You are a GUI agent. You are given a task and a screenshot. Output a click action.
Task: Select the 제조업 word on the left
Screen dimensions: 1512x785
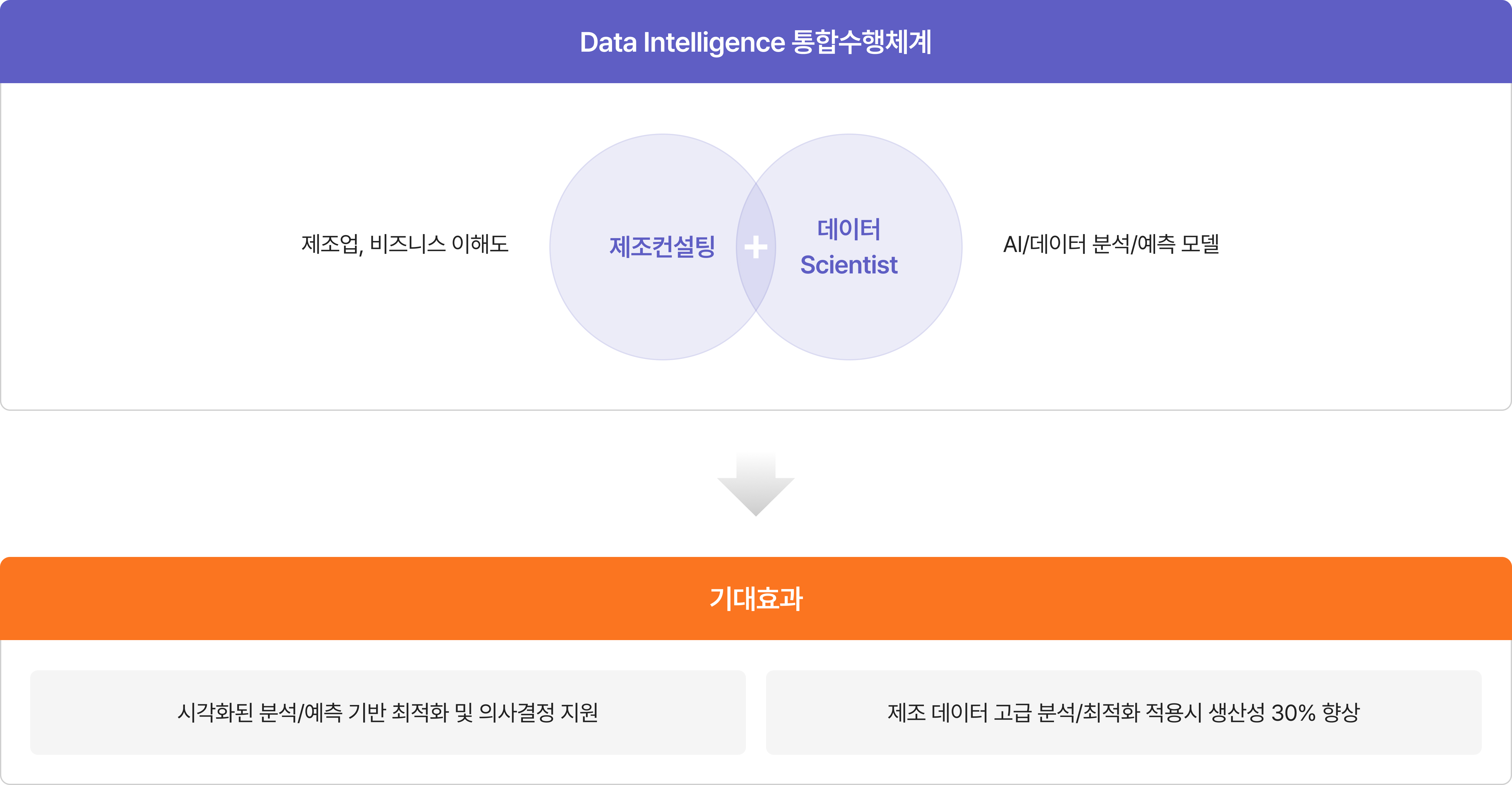point(330,244)
